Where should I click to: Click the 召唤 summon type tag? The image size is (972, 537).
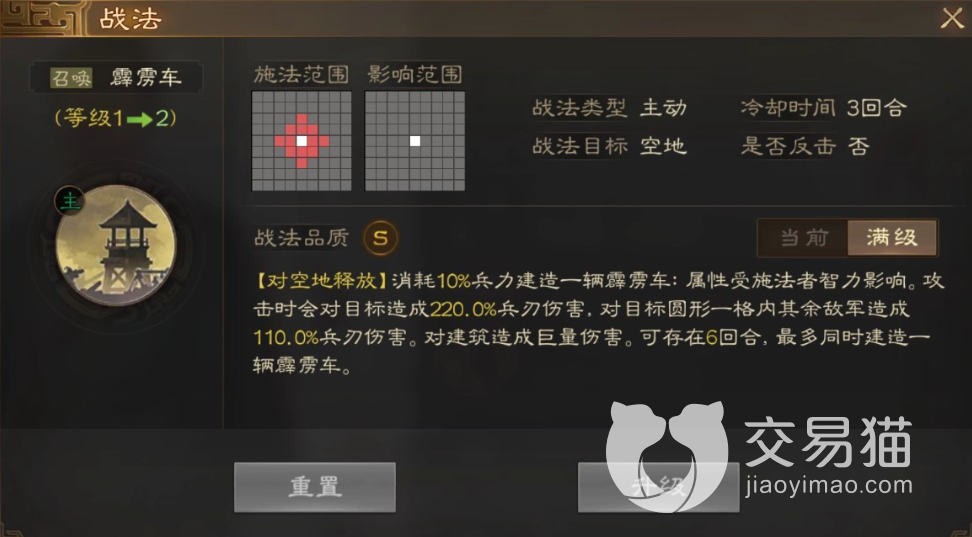coord(71,78)
